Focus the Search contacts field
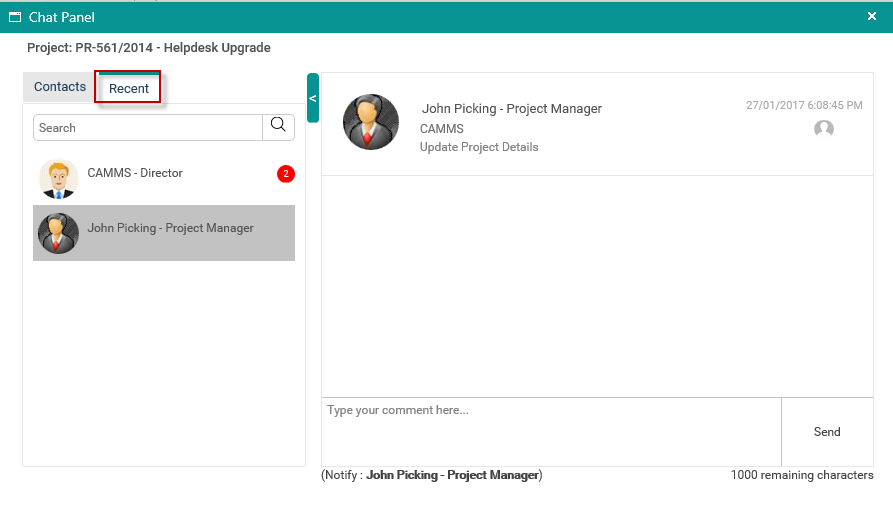This screenshot has height=505, width=893. pyautogui.click(x=148, y=128)
